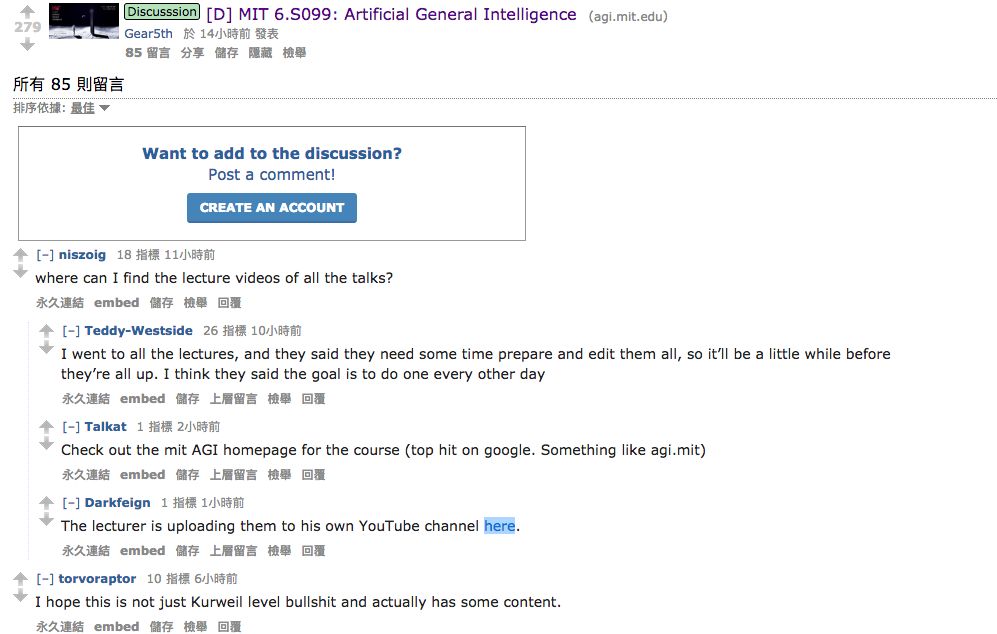
Task: Open the MIT 6.S099 post title link
Action: 391,15
